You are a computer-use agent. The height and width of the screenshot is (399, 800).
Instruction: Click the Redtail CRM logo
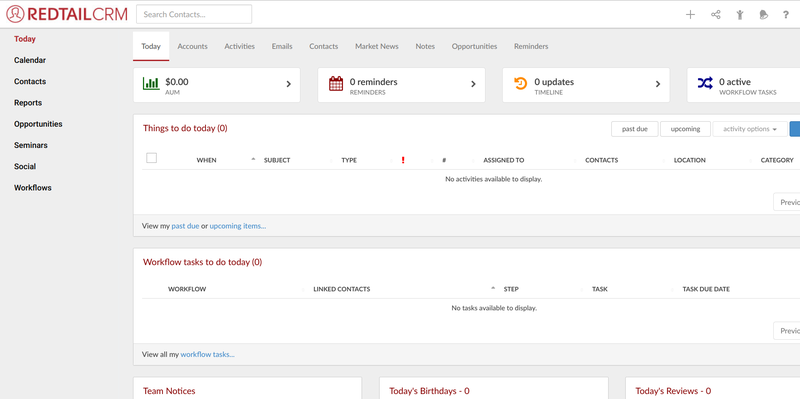[x=67, y=14]
